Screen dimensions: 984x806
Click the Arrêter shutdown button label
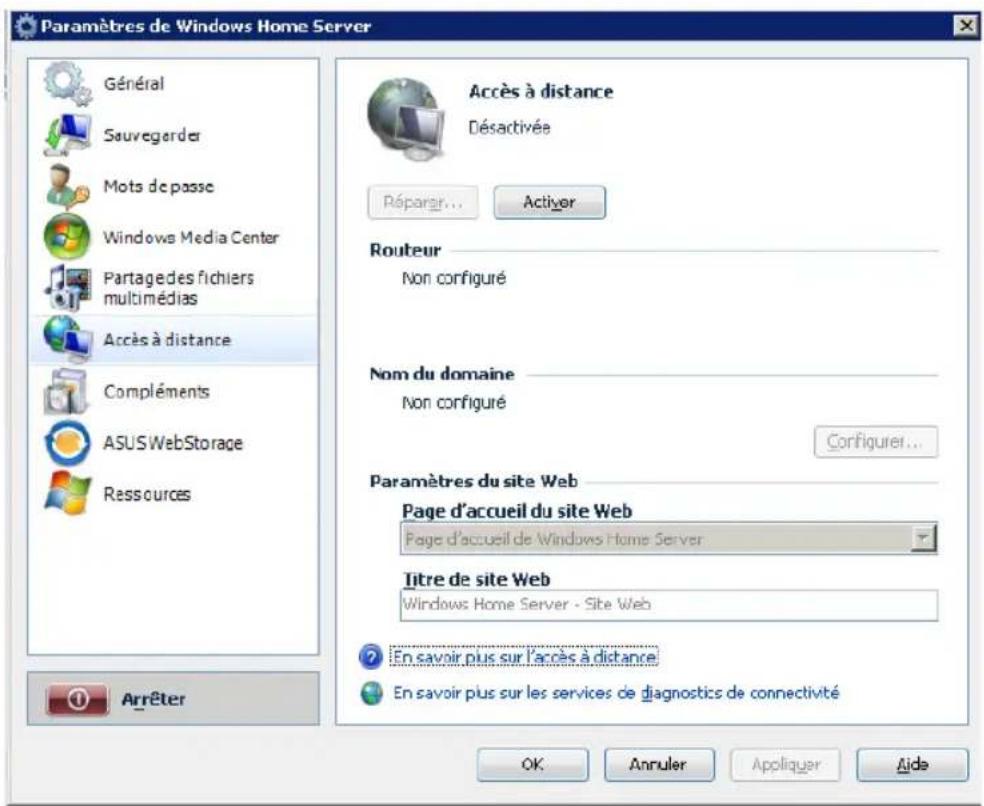click(153, 699)
